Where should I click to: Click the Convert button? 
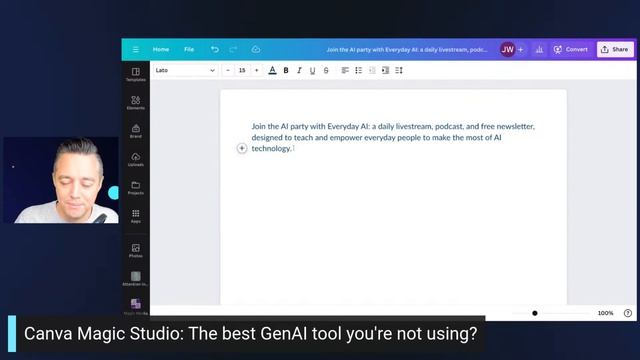coord(571,49)
